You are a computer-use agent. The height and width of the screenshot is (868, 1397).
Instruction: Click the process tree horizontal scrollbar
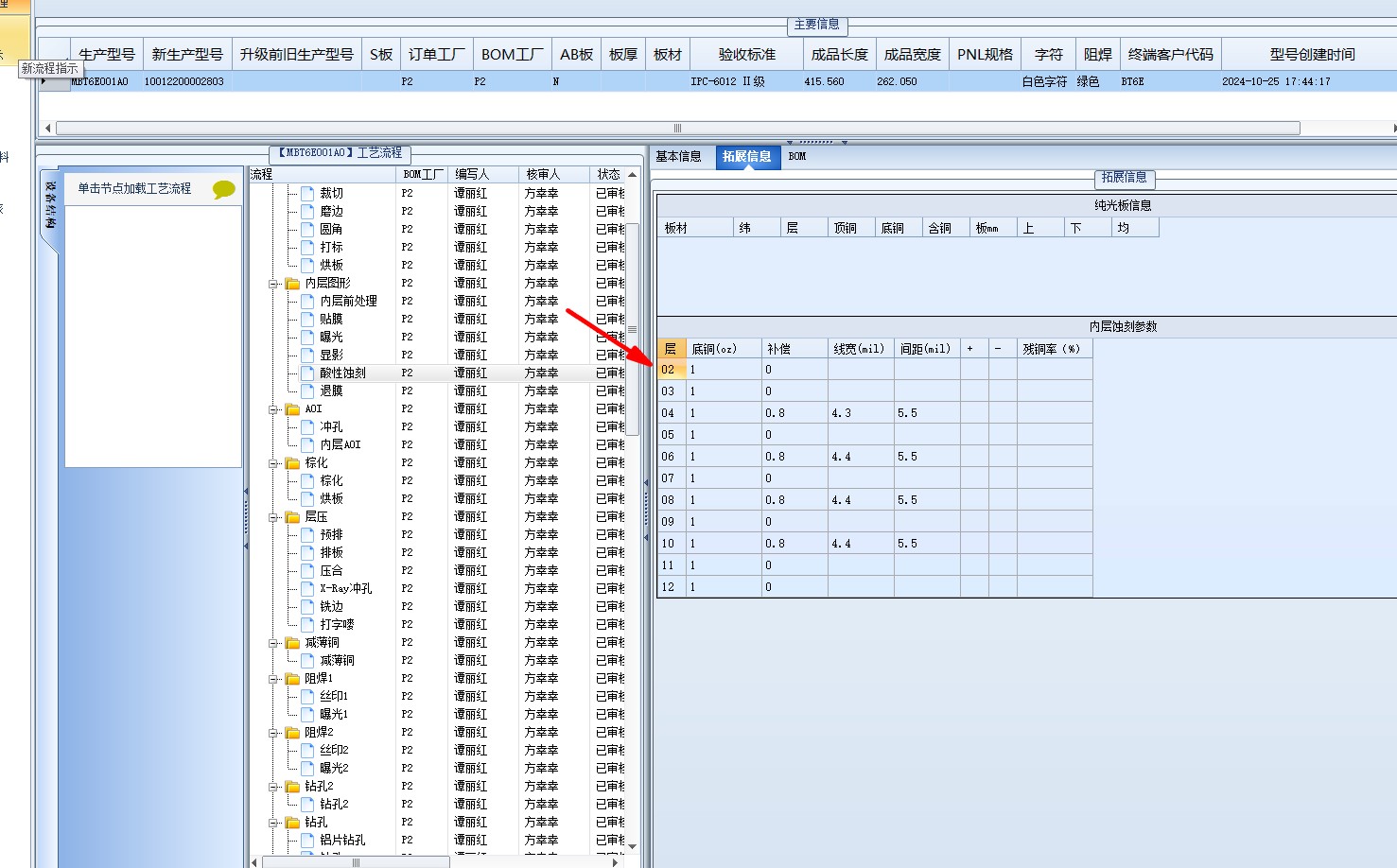(x=356, y=862)
